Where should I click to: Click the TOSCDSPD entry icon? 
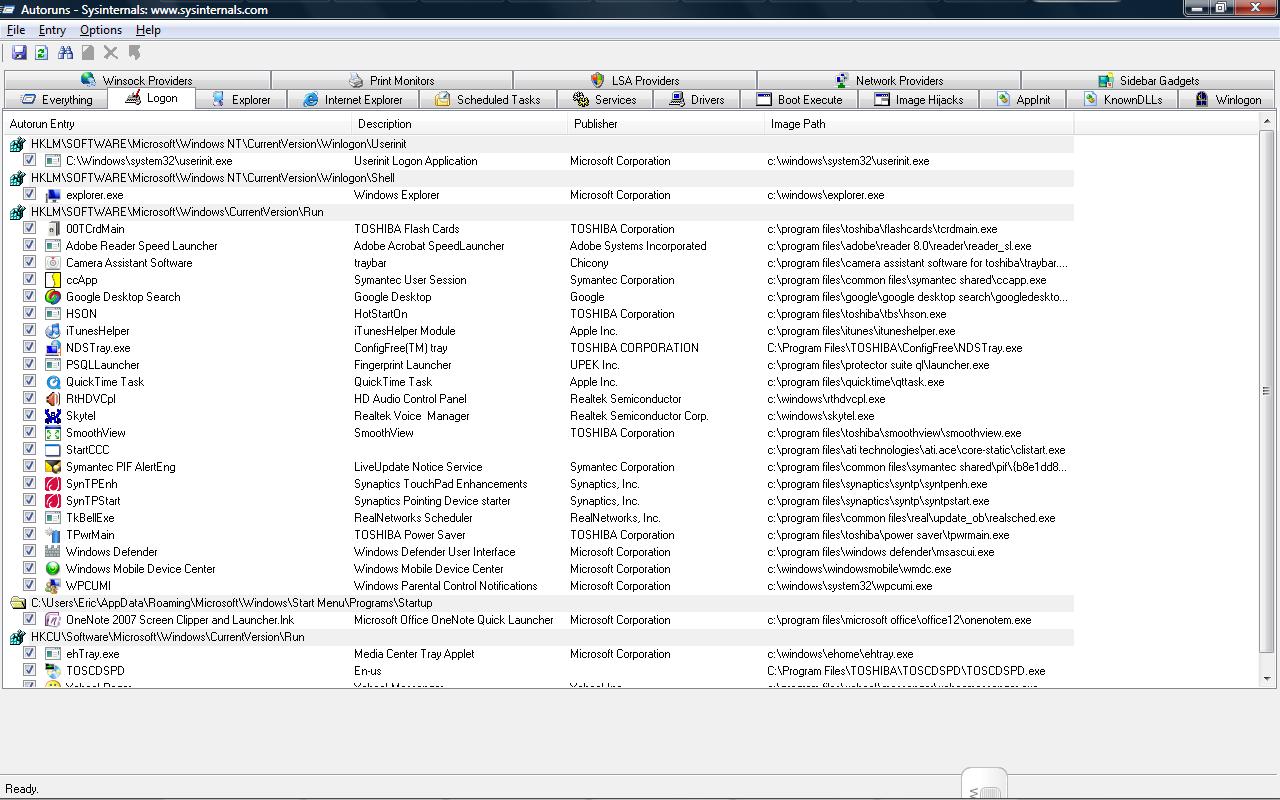pos(53,671)
